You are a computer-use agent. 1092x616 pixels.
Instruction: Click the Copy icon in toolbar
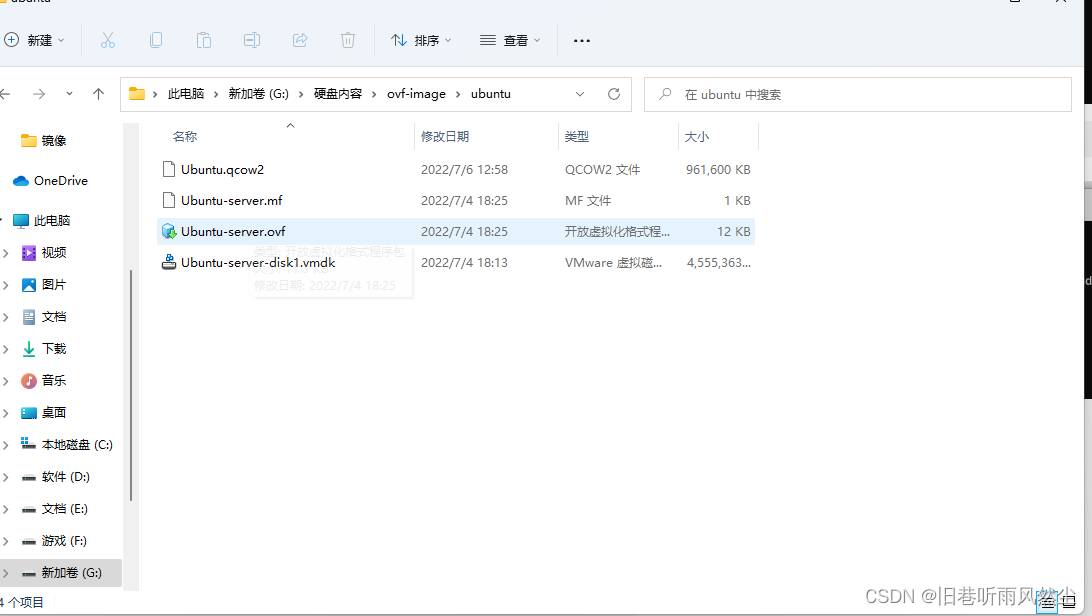(156, 40)
